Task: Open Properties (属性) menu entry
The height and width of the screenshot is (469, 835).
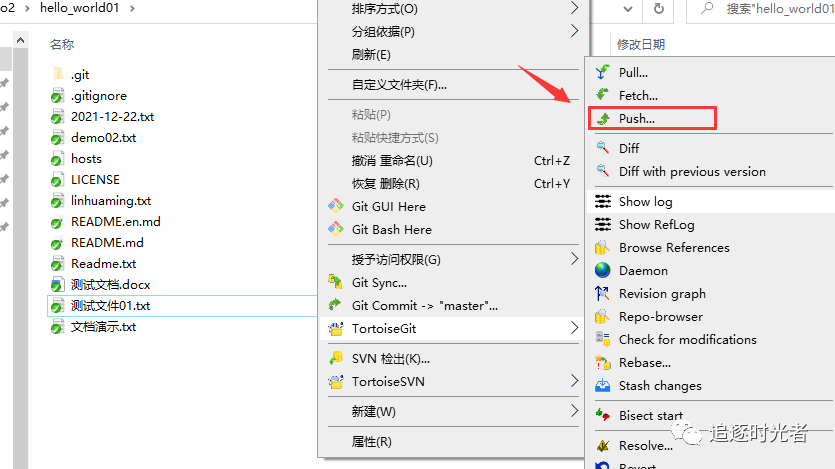Action: point(372,442)
